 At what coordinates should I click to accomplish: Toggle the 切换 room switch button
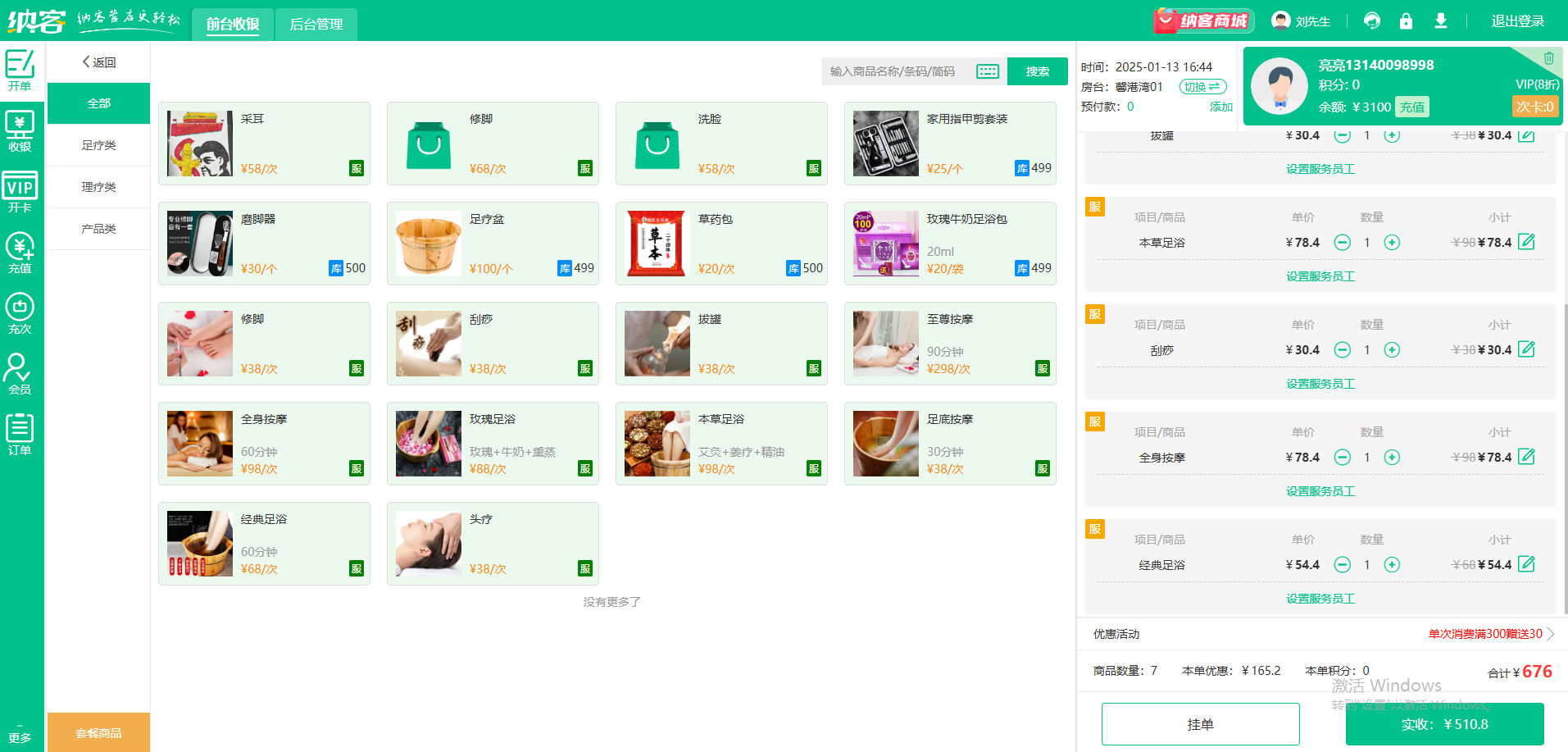tap(1202, 87)
